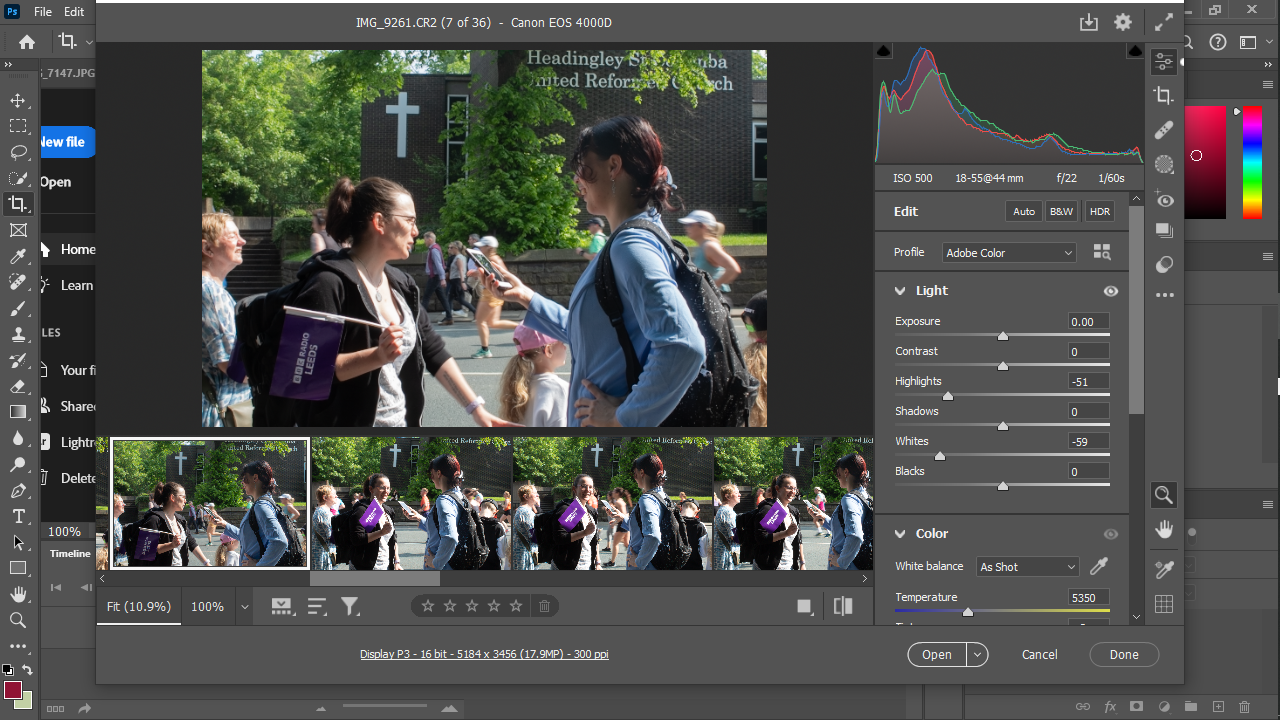
Task: Click the Auto adjustment button
Action: tap(1023, 212)
